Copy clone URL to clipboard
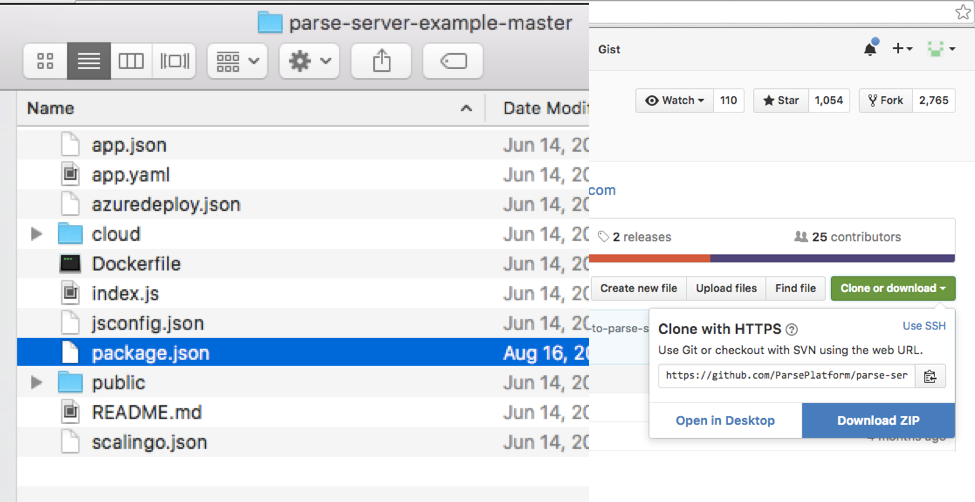The width and height of the screenshot is (975, 502). pyautogui.click(x=930, y=376)
